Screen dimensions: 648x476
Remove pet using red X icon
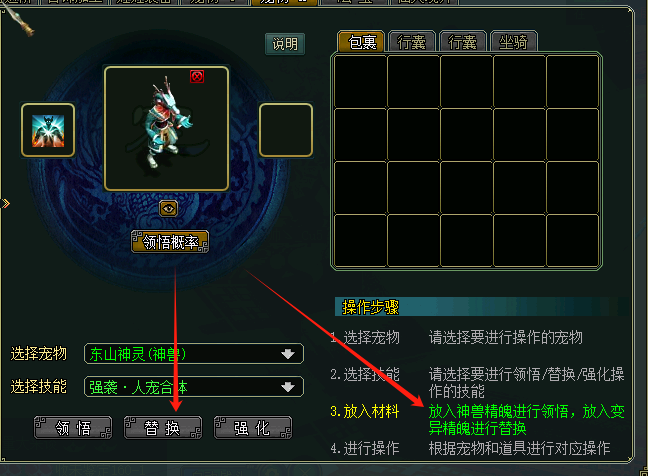[197, 76]
